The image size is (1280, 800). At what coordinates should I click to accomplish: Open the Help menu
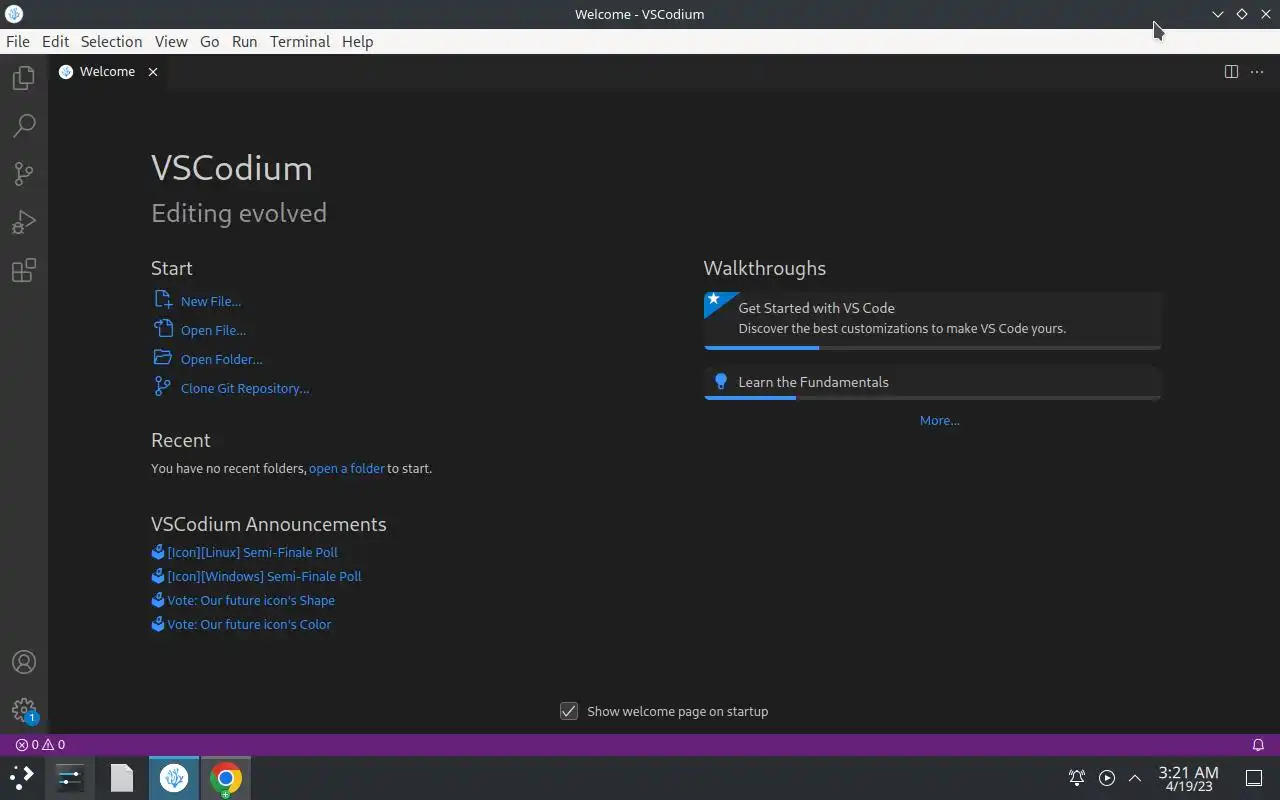(357, 41)
